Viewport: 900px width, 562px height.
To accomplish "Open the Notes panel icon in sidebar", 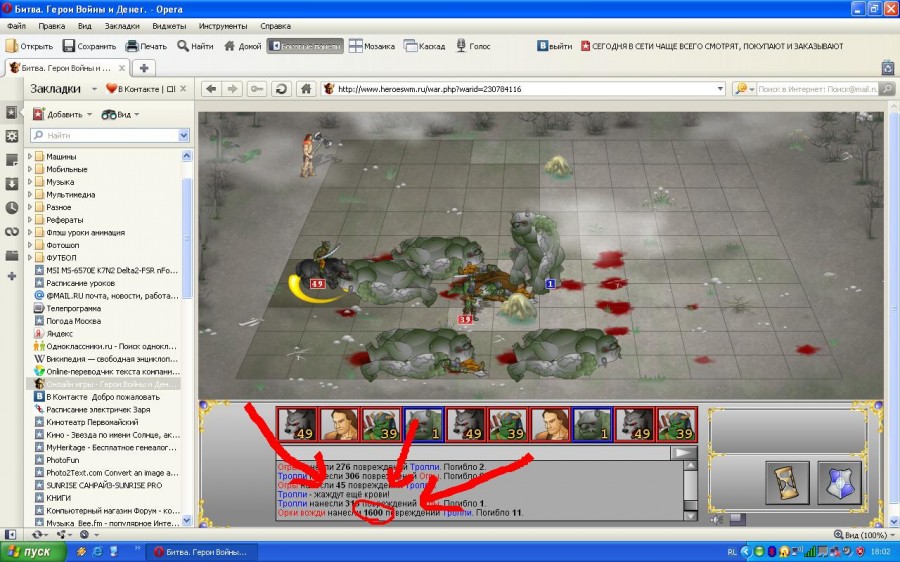I will 11,160.
